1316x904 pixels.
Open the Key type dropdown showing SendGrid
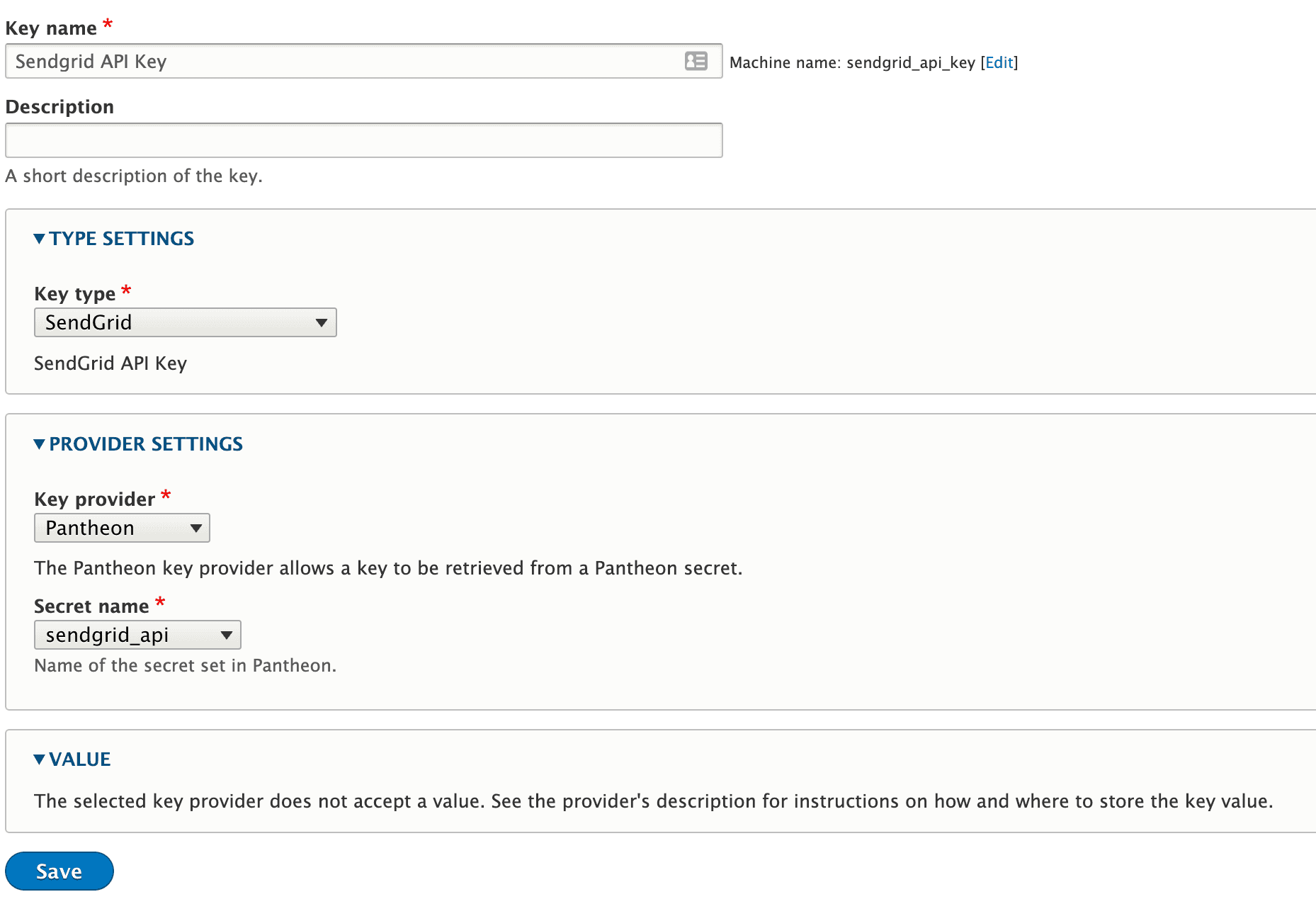(x=185, y=322)
